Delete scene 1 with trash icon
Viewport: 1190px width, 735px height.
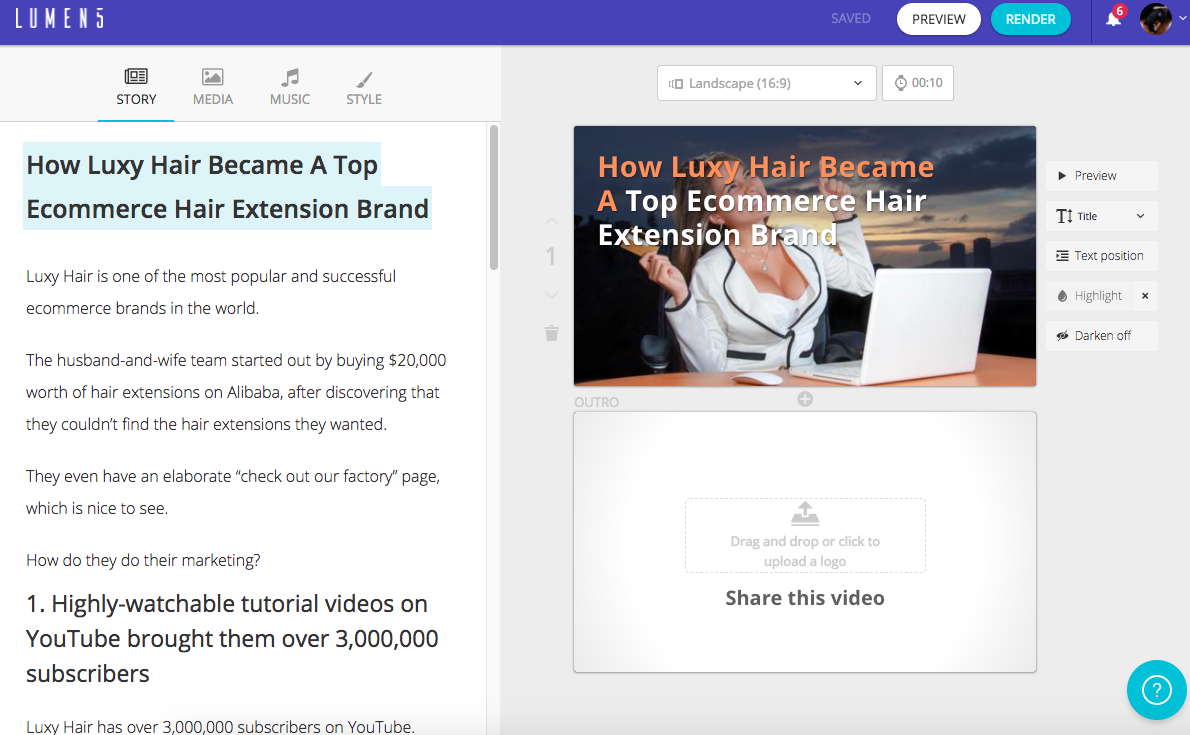pos(552,333)
